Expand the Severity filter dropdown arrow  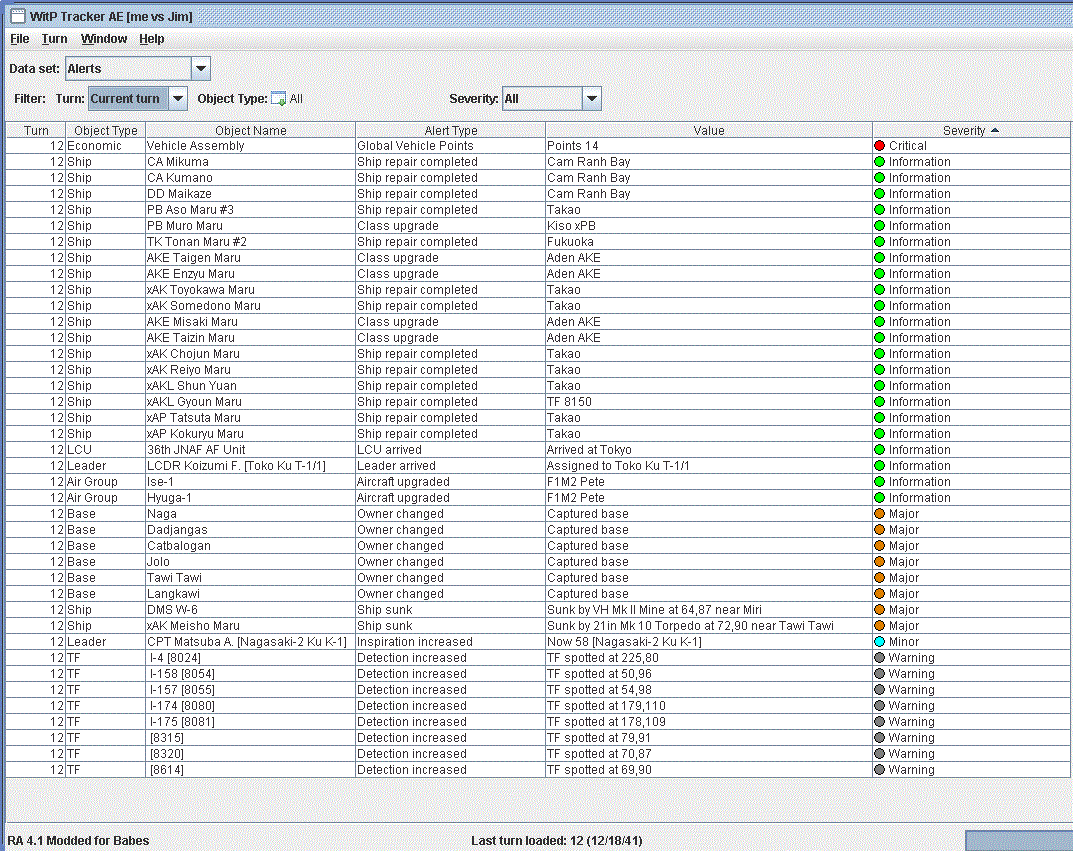[592, 99]
